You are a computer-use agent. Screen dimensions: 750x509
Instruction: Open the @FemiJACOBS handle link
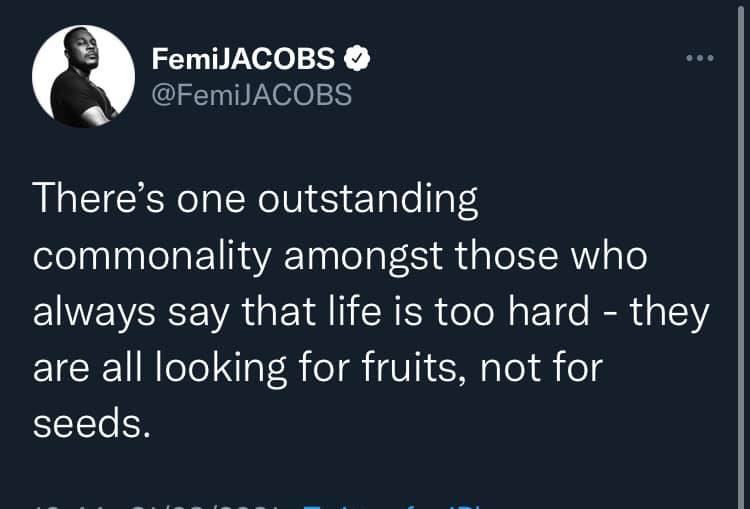pos(252,96)
